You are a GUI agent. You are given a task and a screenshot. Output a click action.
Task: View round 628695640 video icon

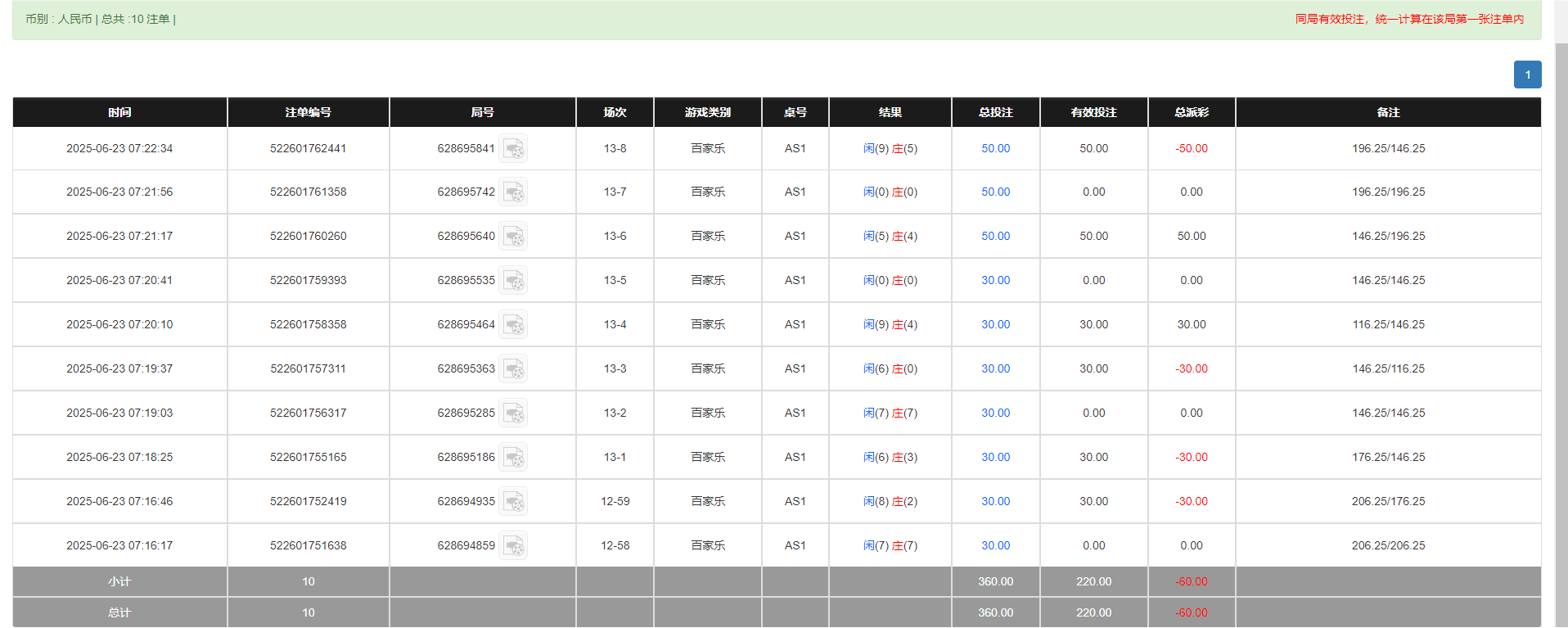(x=513, y=237)
